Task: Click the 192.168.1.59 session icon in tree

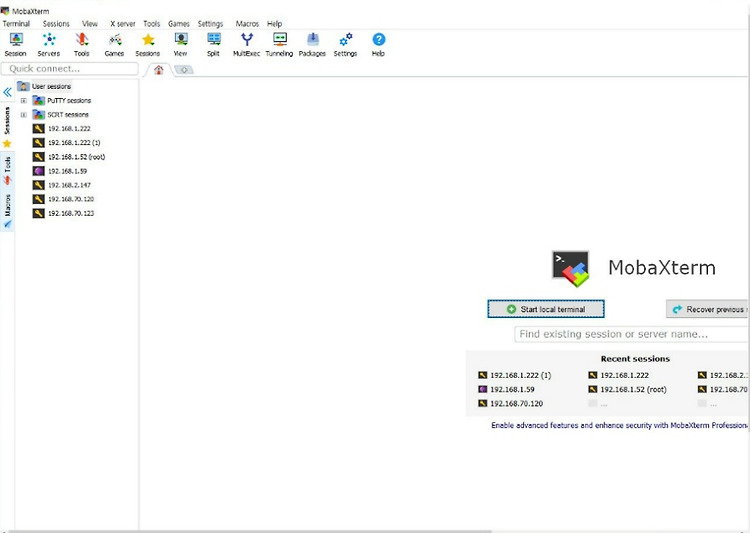Action: coord(39,171)
